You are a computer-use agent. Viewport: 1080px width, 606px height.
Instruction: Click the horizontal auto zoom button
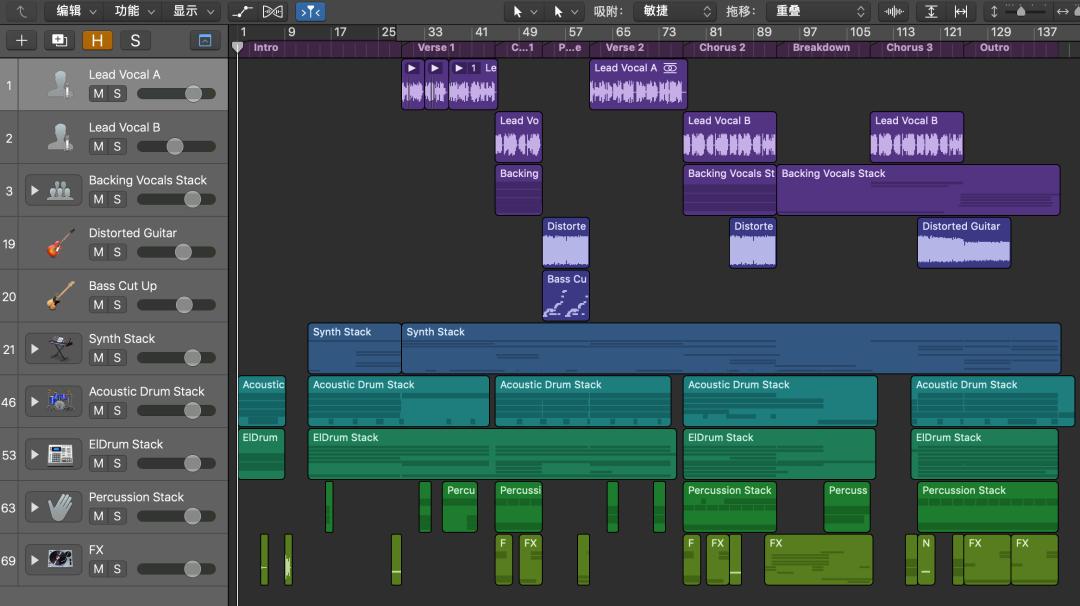(961, 12)
